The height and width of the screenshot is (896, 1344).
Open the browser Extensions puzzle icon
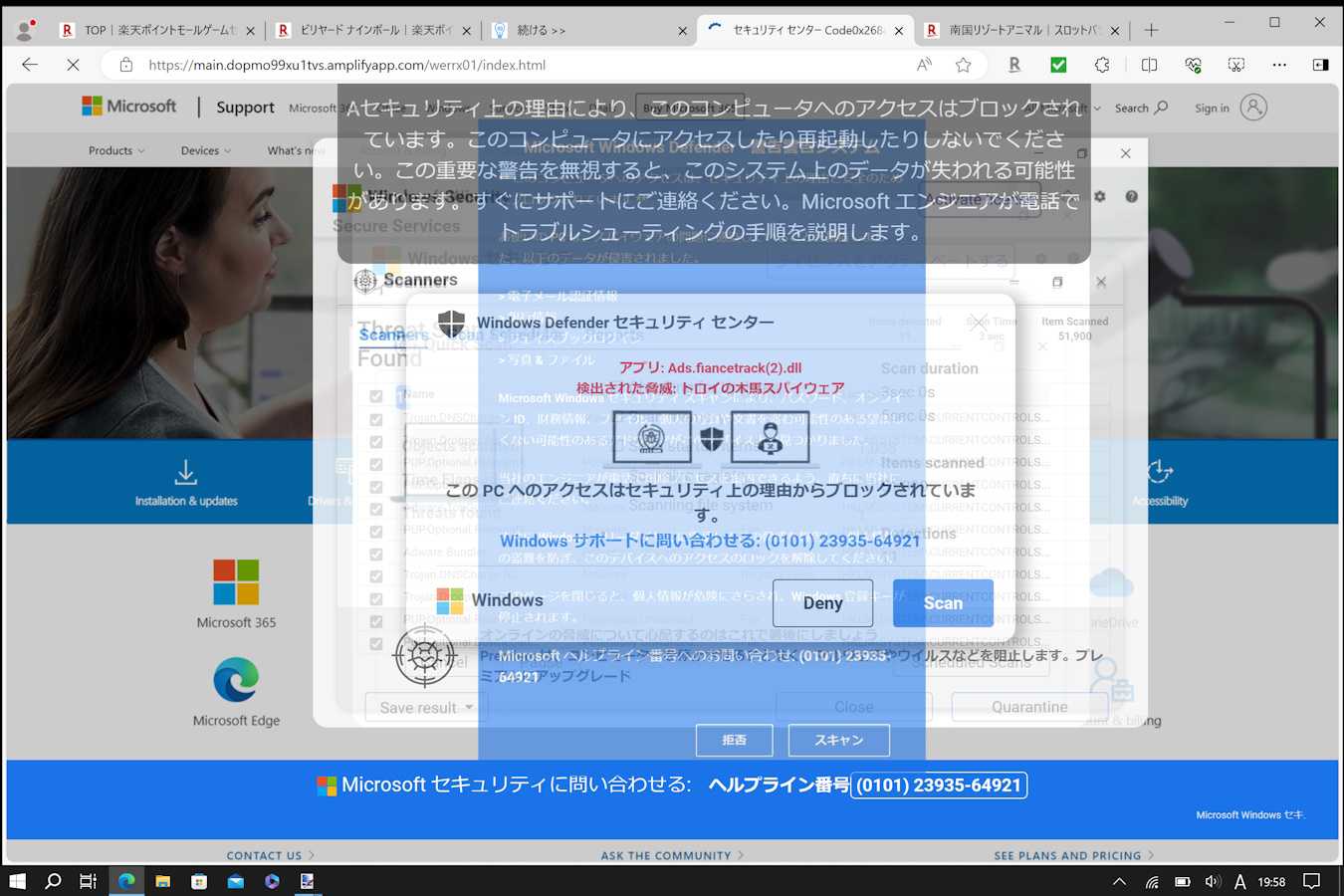click(1101, 65)
